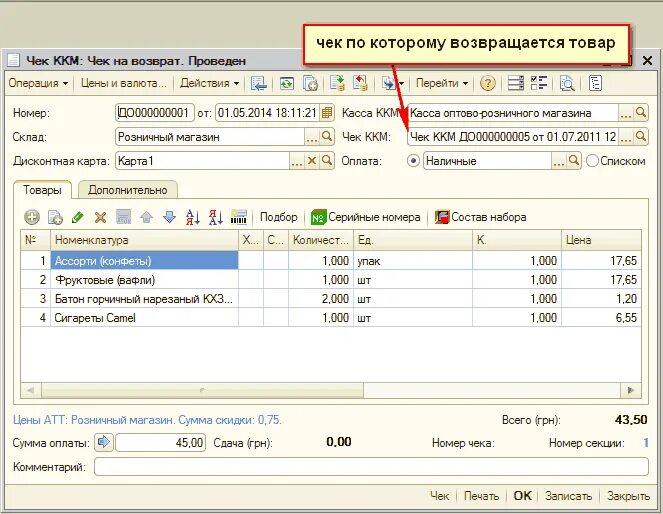Click the fill payment amount arrow button
The image size is (663, 514).
(103, 443)
